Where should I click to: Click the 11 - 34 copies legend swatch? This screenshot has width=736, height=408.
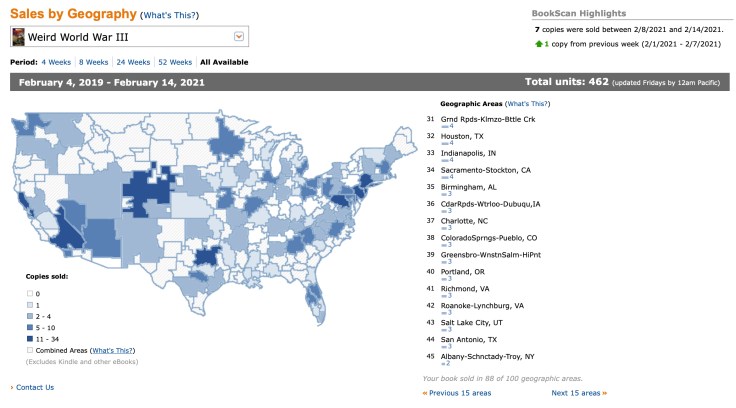pyautogui.click(x=29, y=340)
